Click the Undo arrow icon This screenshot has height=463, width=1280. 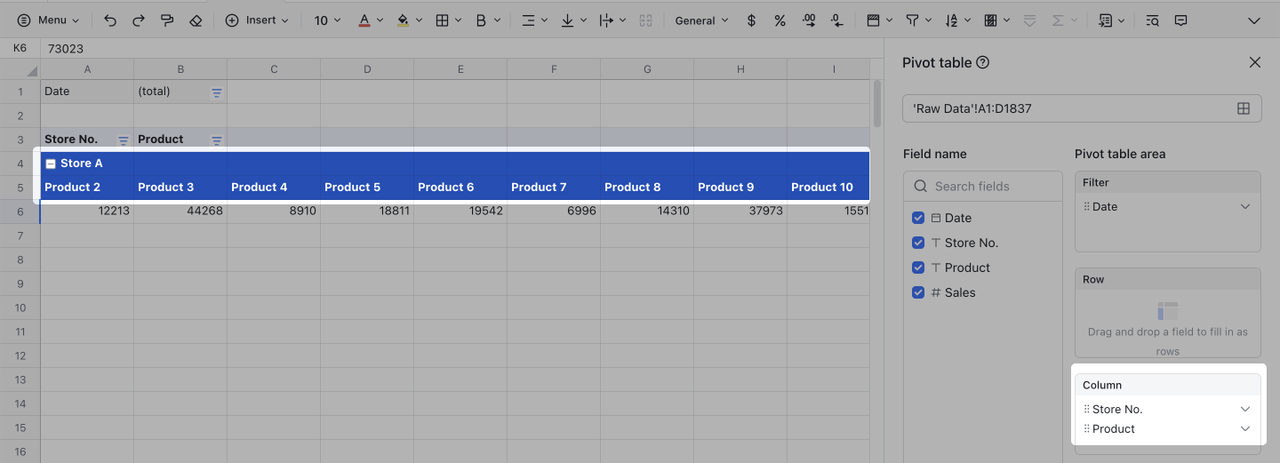[x=110, y=20]
